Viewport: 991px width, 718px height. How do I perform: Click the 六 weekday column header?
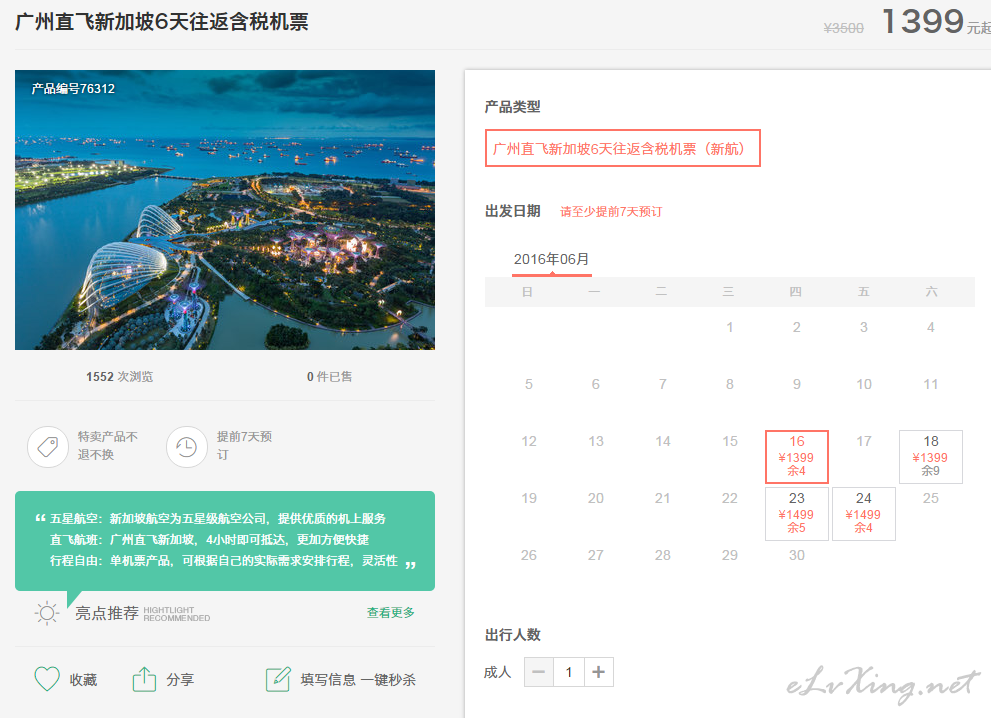coord(931,291)
